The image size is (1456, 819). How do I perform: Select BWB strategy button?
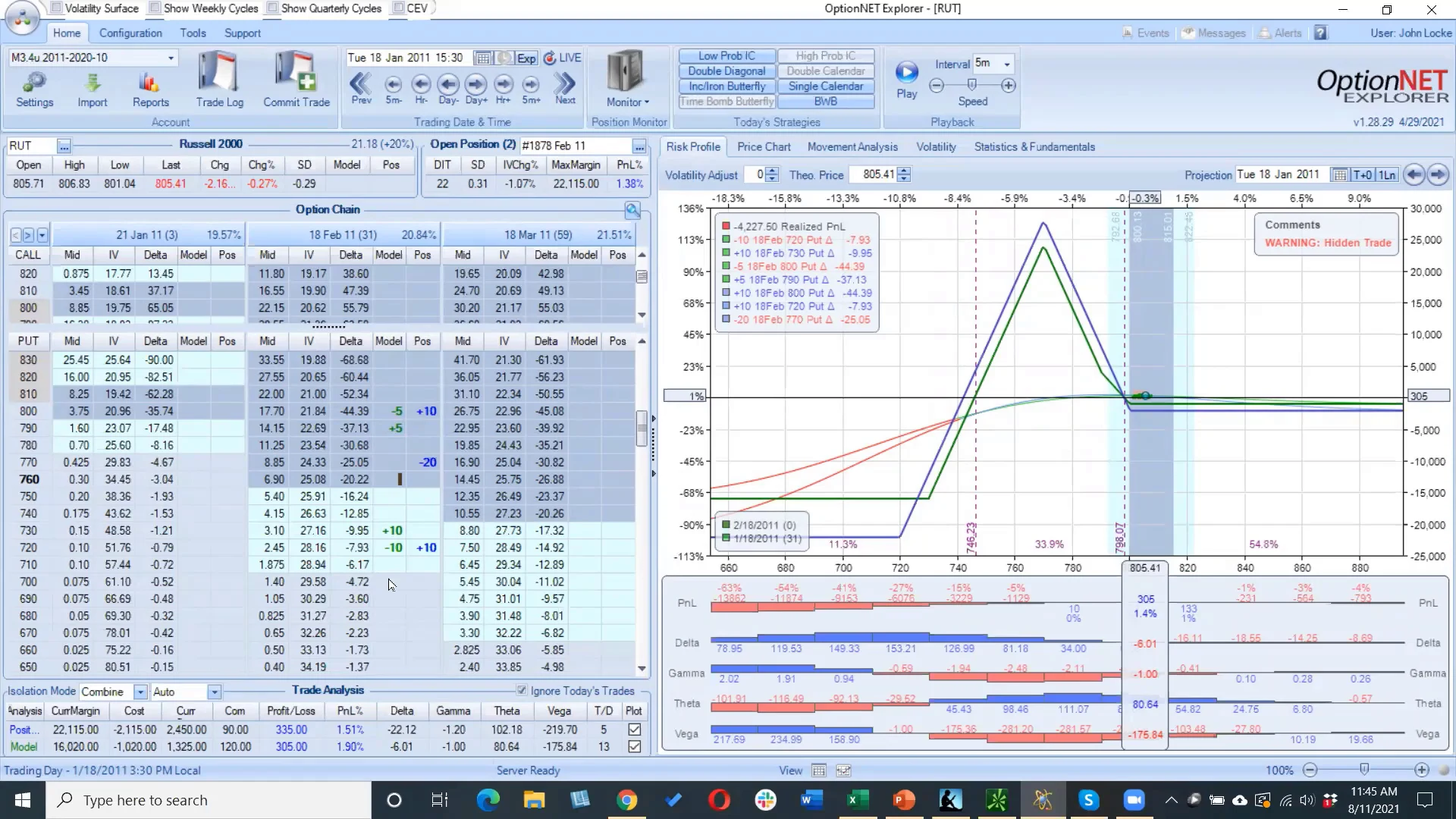[x=826, y=102]
